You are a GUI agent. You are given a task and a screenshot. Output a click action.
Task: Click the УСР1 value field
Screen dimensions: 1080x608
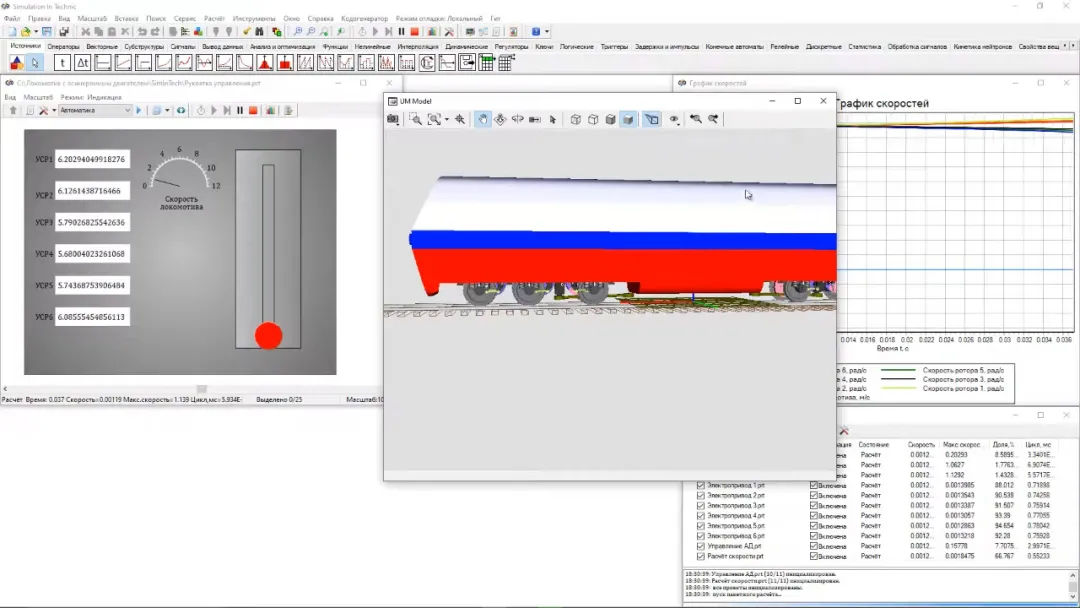(x=92, y=159)
